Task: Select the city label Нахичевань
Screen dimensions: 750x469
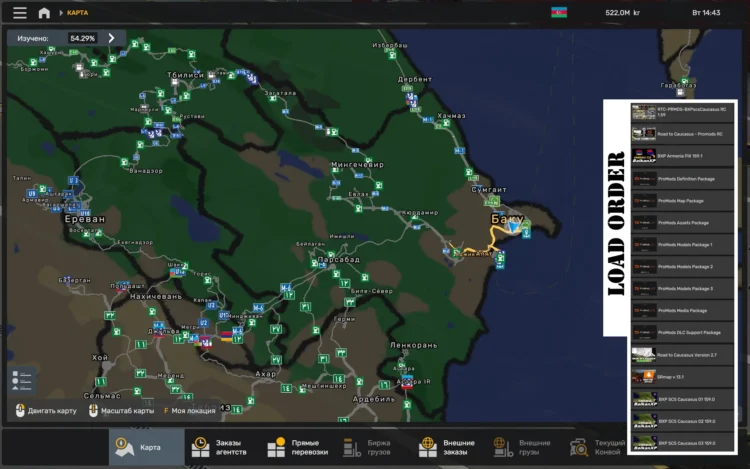Action: 156,296
